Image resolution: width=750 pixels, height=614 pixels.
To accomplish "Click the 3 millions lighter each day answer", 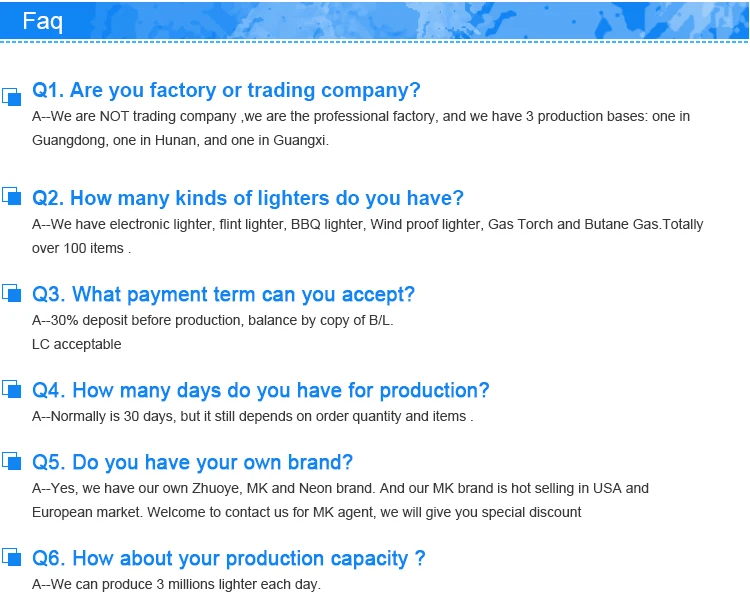I will click(177, 584).
